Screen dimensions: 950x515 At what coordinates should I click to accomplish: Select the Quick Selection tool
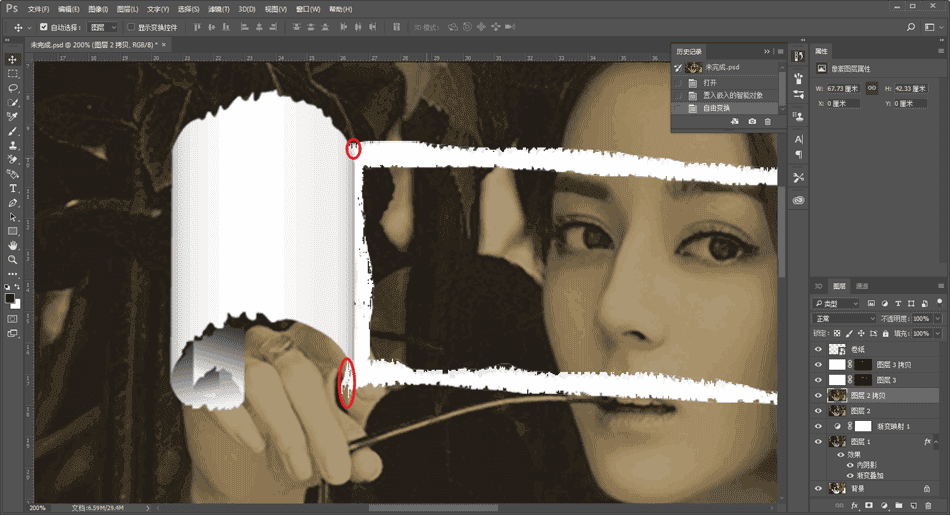point(13,102)
